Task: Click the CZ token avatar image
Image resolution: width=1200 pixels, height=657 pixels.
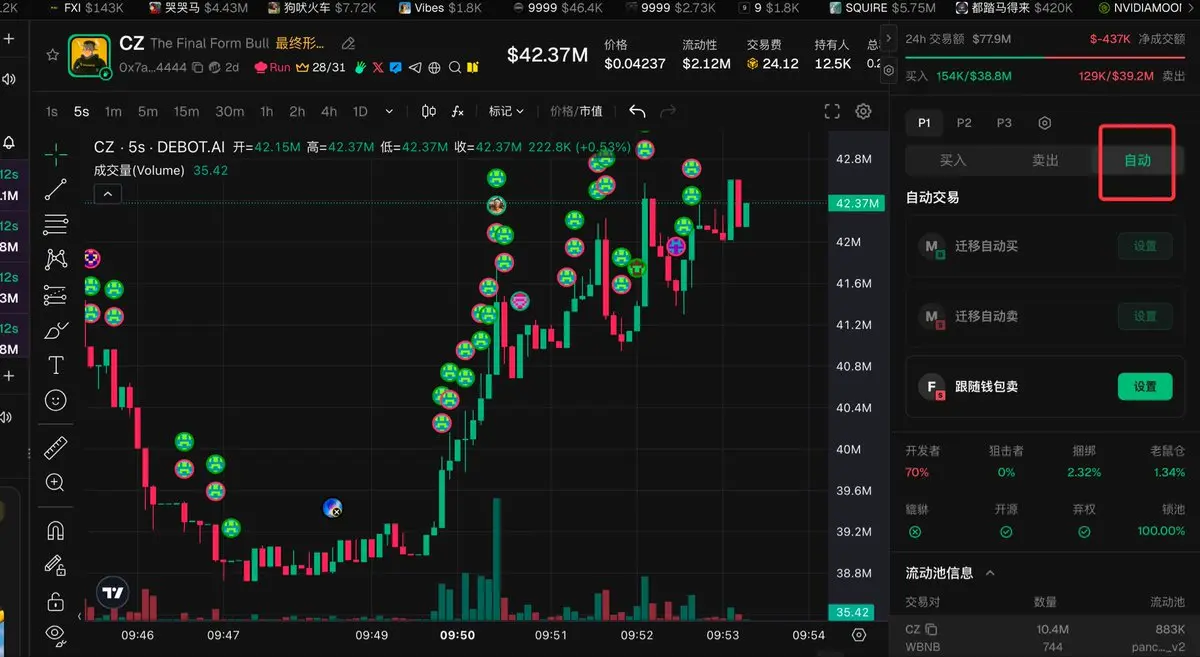Action: click(x=90, y=56)
